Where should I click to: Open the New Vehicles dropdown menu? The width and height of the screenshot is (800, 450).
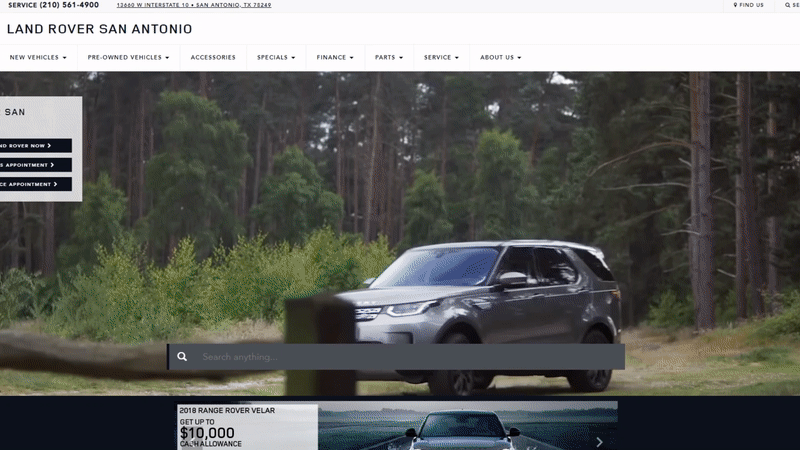click(38, 58)
